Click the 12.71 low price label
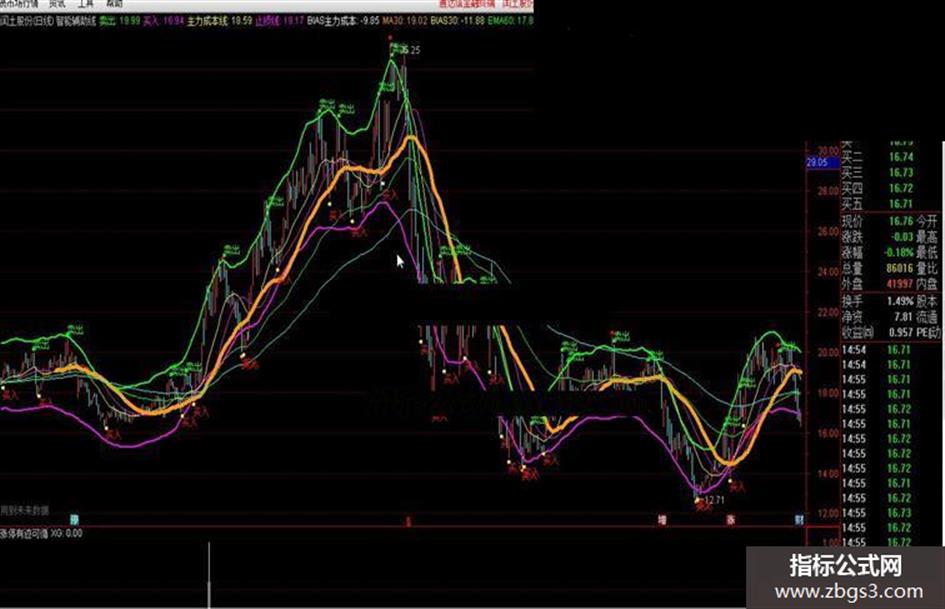Screen dimensions: 945x609 coord(715,500)
